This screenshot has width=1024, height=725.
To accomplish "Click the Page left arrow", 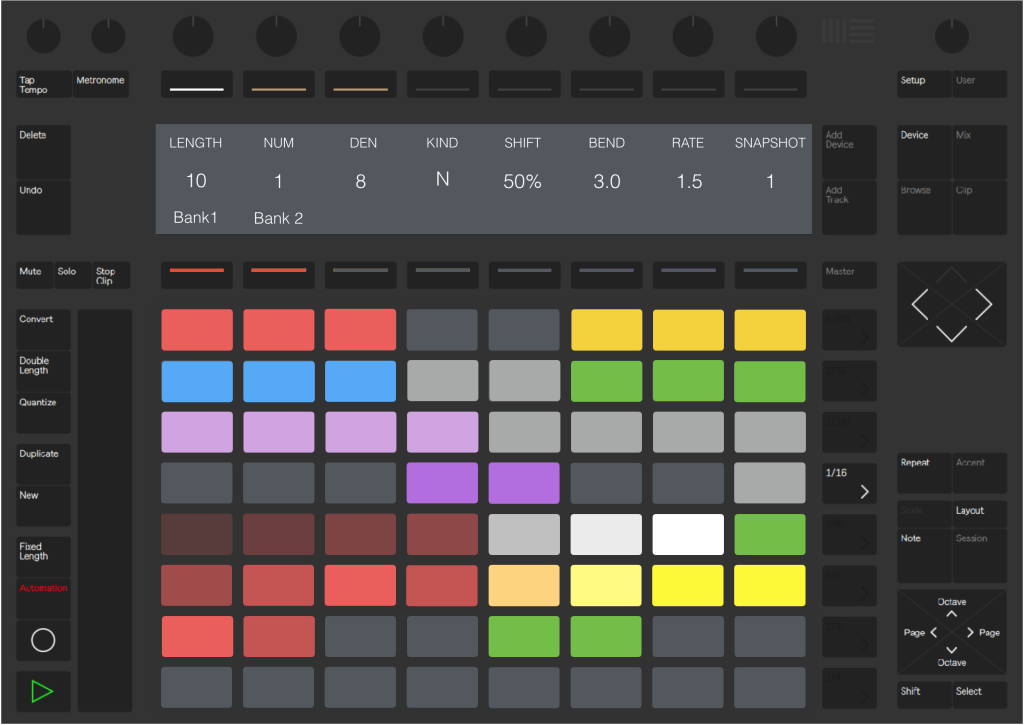I will [x=932, y=633].
